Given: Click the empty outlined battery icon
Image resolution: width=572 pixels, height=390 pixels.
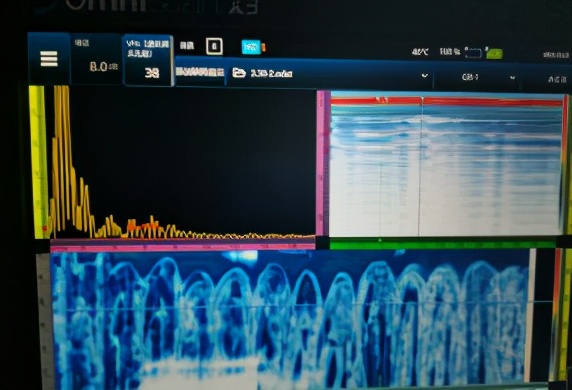Looking at the screenshot, I should coord(473,53).
